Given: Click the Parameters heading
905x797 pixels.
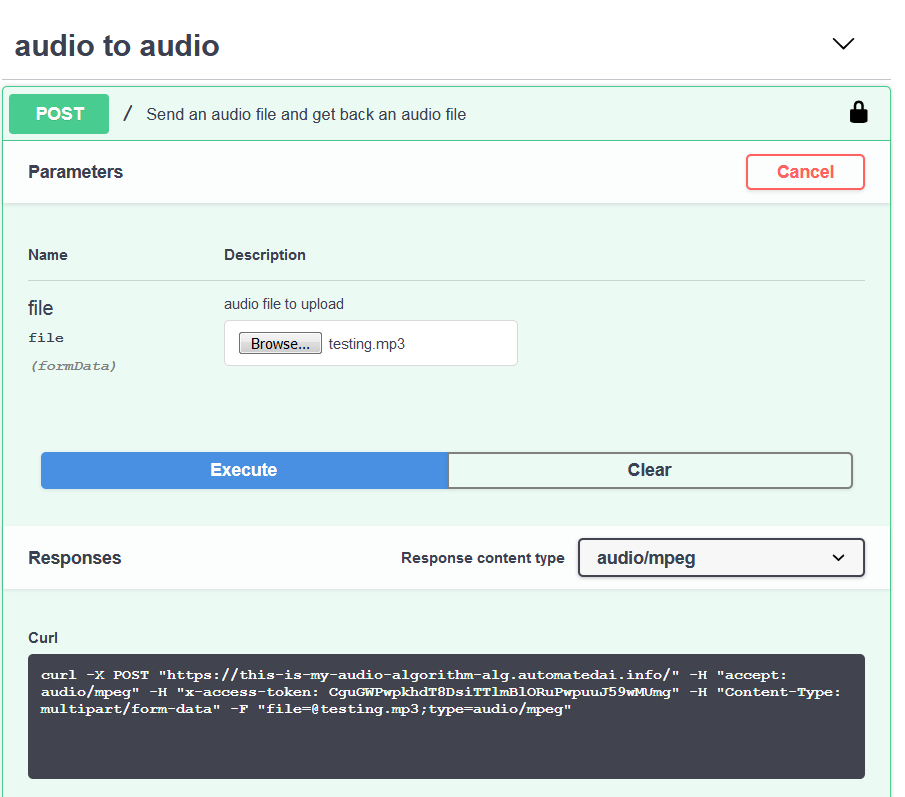Looking at the screenshot, I should tap(76, 172).
